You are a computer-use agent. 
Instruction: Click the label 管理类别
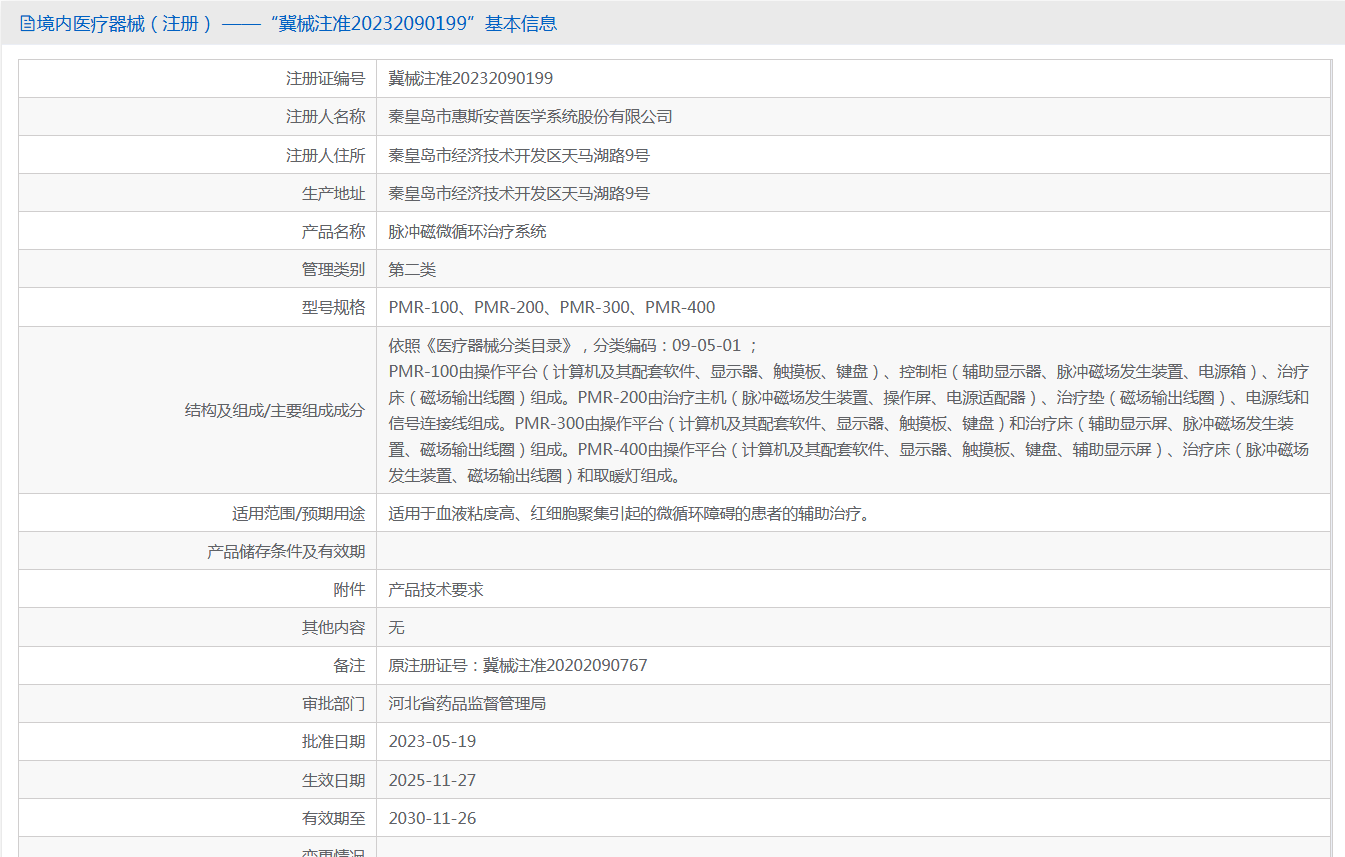(334, 269)
